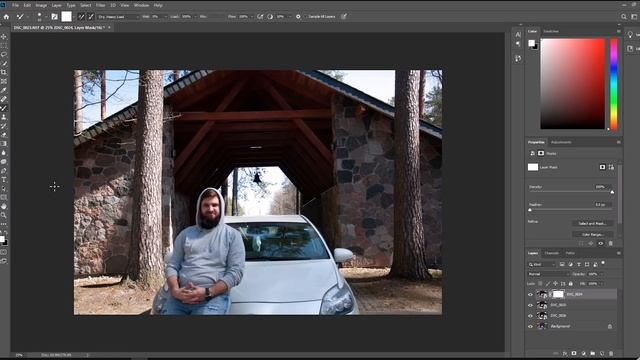Click the Color Range button
This screenshot has width=640, height=360.
pos(592,235)
